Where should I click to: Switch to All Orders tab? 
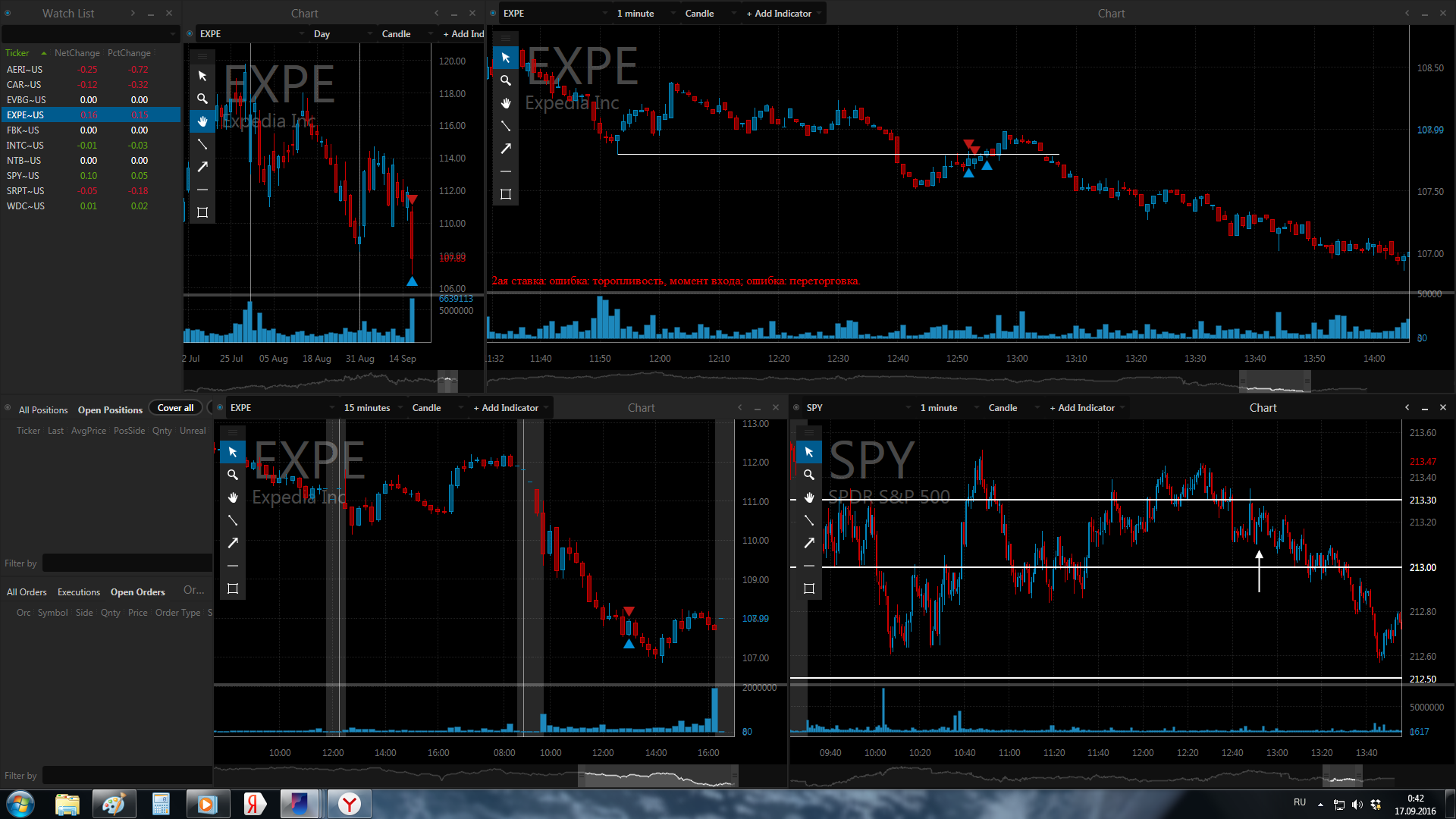(27, 591)
